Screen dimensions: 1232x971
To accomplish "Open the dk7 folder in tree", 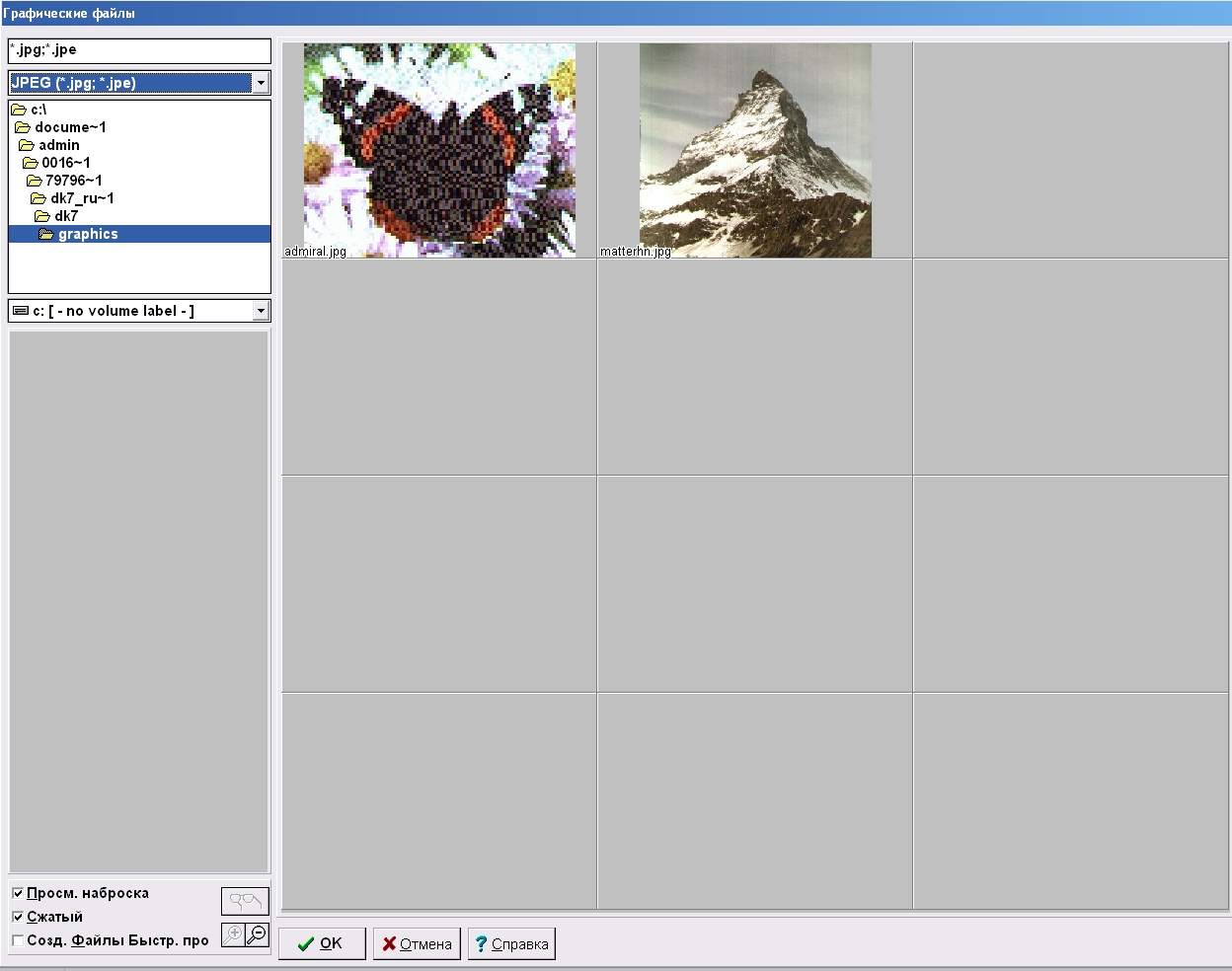I will (x=66, y=216).
